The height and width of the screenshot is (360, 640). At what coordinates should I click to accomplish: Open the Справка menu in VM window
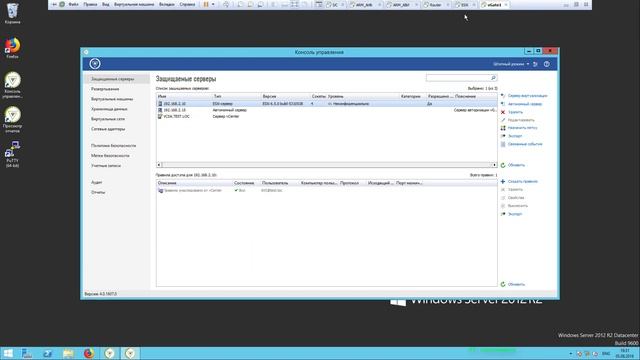[187, 4]
